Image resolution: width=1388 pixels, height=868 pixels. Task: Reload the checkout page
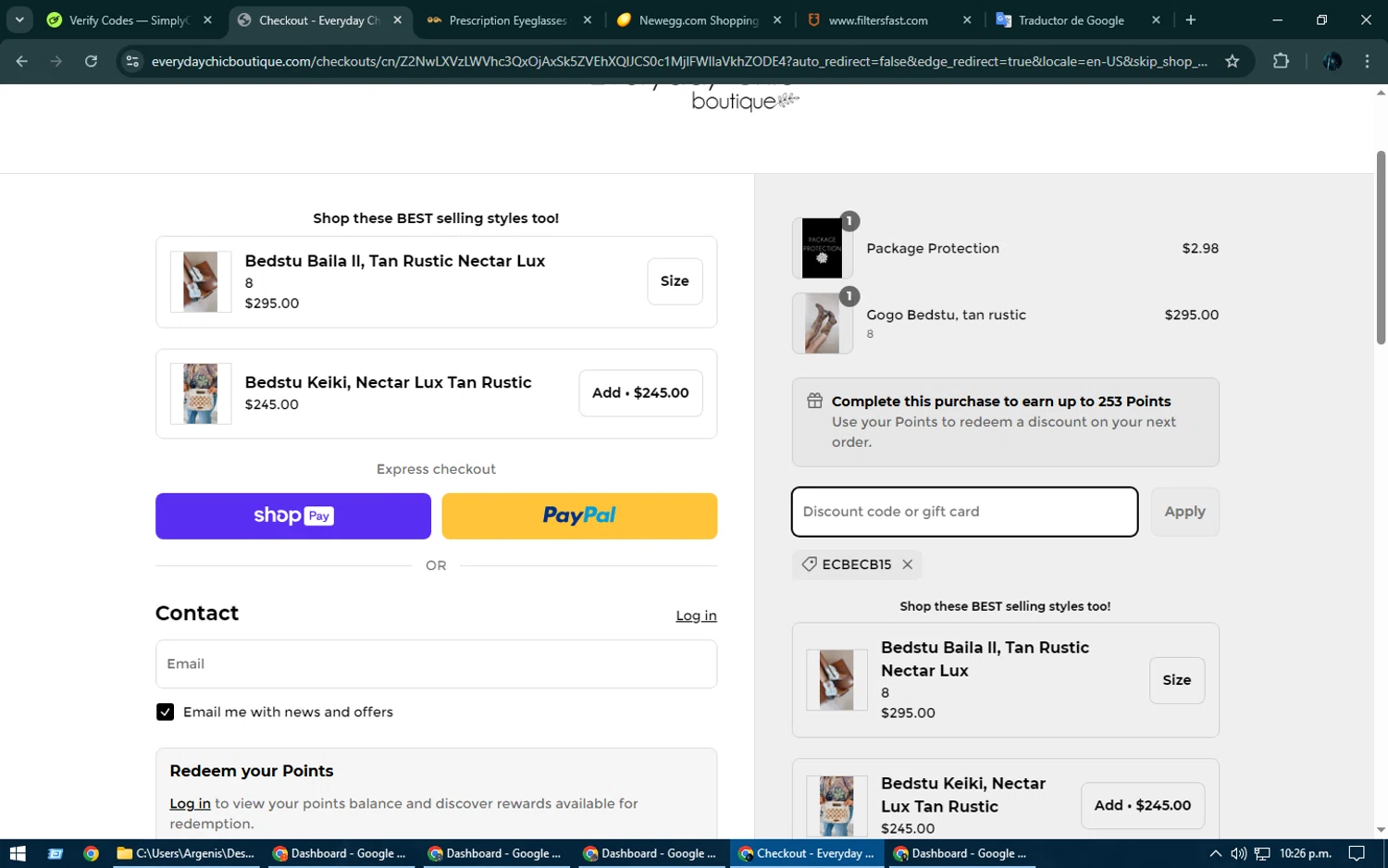91,61
